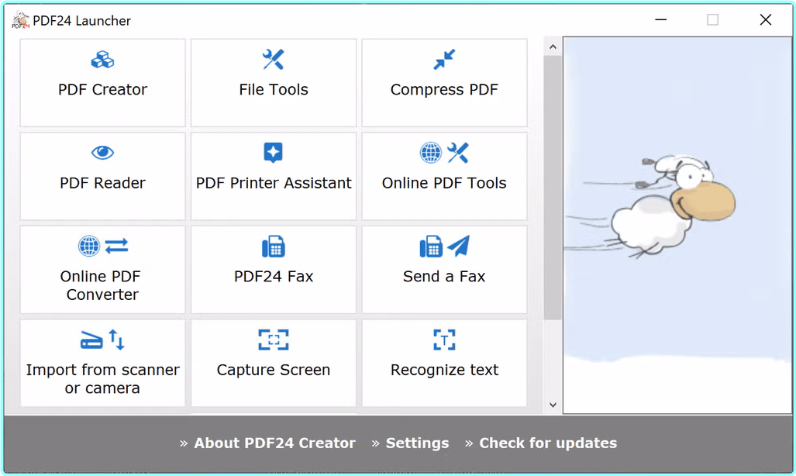Open the Recognize text label
This screenshot has width=796, height=476.
(x=444, y=370)
